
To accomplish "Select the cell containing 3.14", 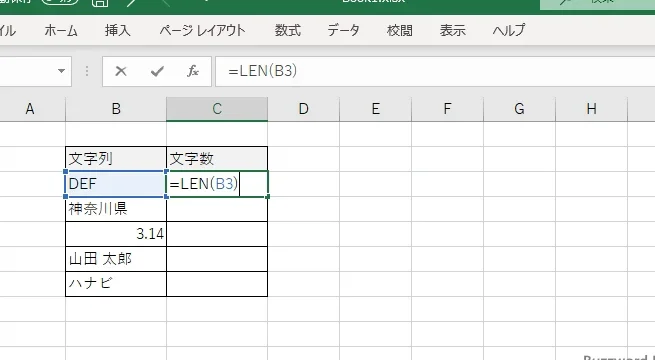I will pyautogui.click(x=116, y=234).
